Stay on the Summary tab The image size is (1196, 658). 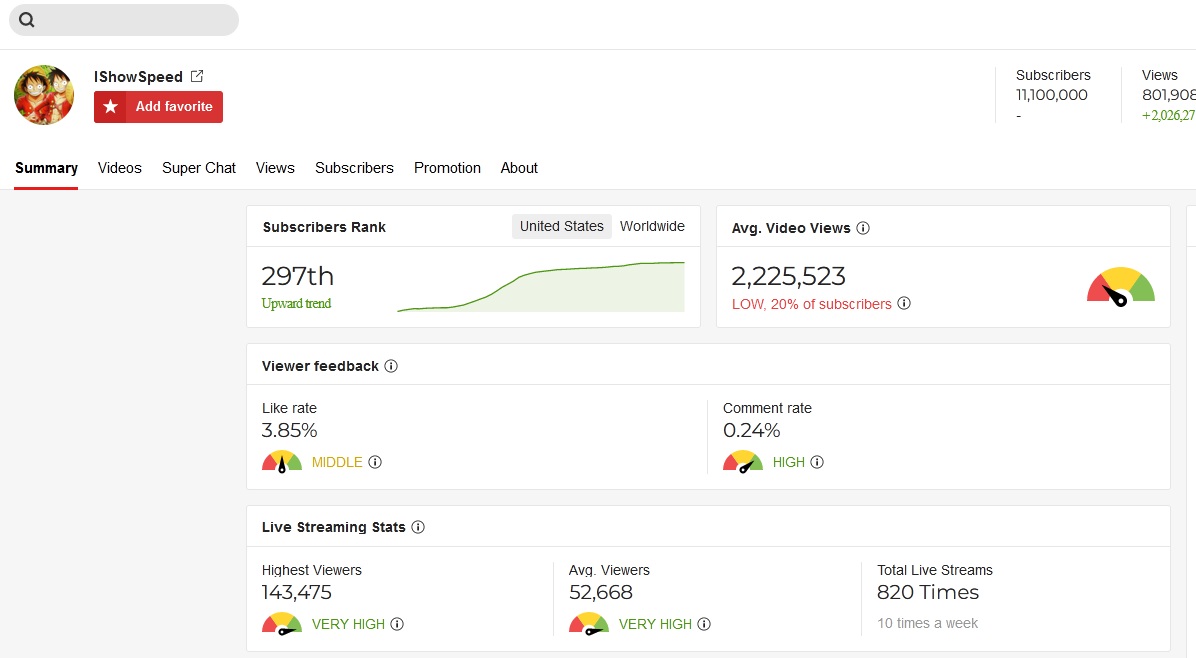point(46,168)
